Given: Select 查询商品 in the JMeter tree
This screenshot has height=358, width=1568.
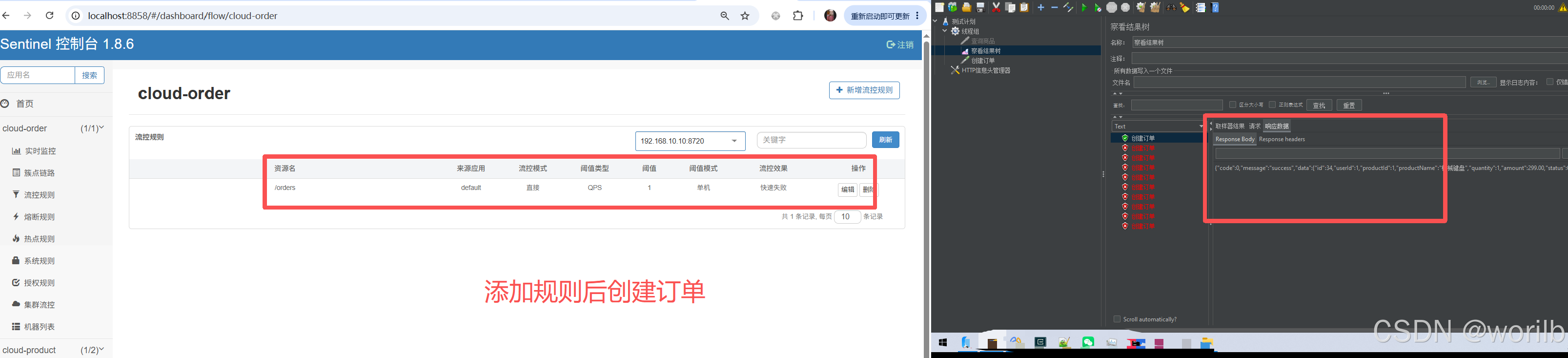Looking at the screenshot, I should pyautogui.click(x=983, y=41).
